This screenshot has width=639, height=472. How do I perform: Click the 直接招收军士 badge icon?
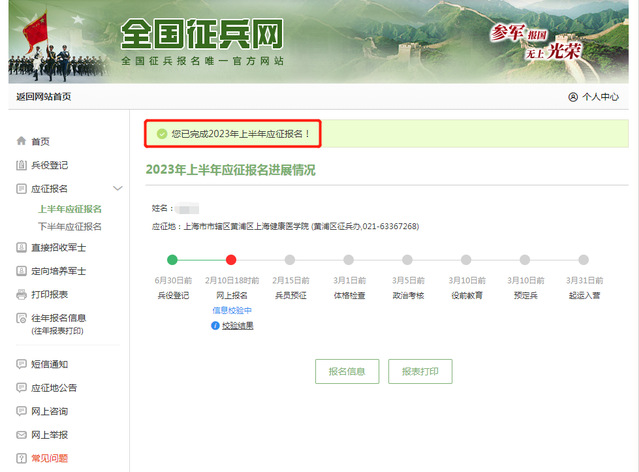pyautogui.click(x=21, y=247)
